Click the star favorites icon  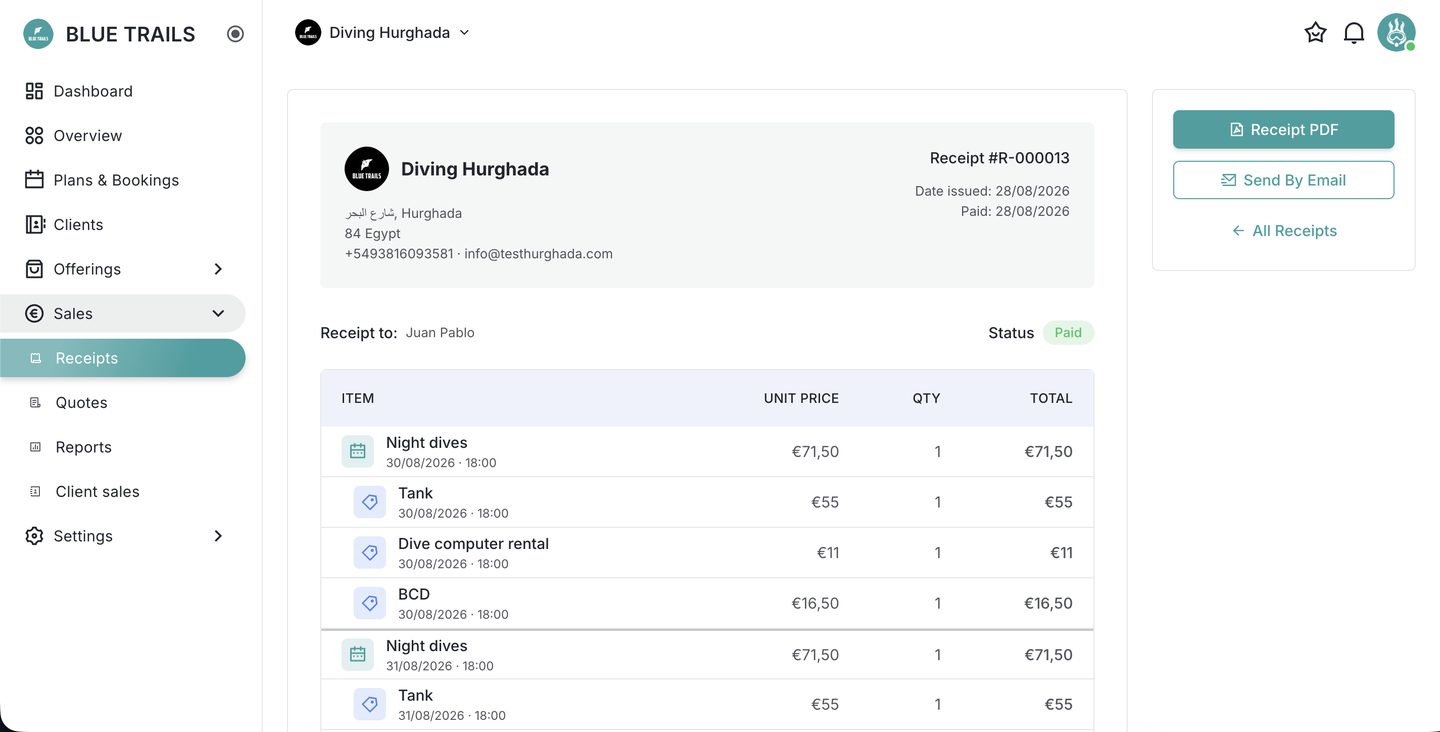tap(1316, 33)
